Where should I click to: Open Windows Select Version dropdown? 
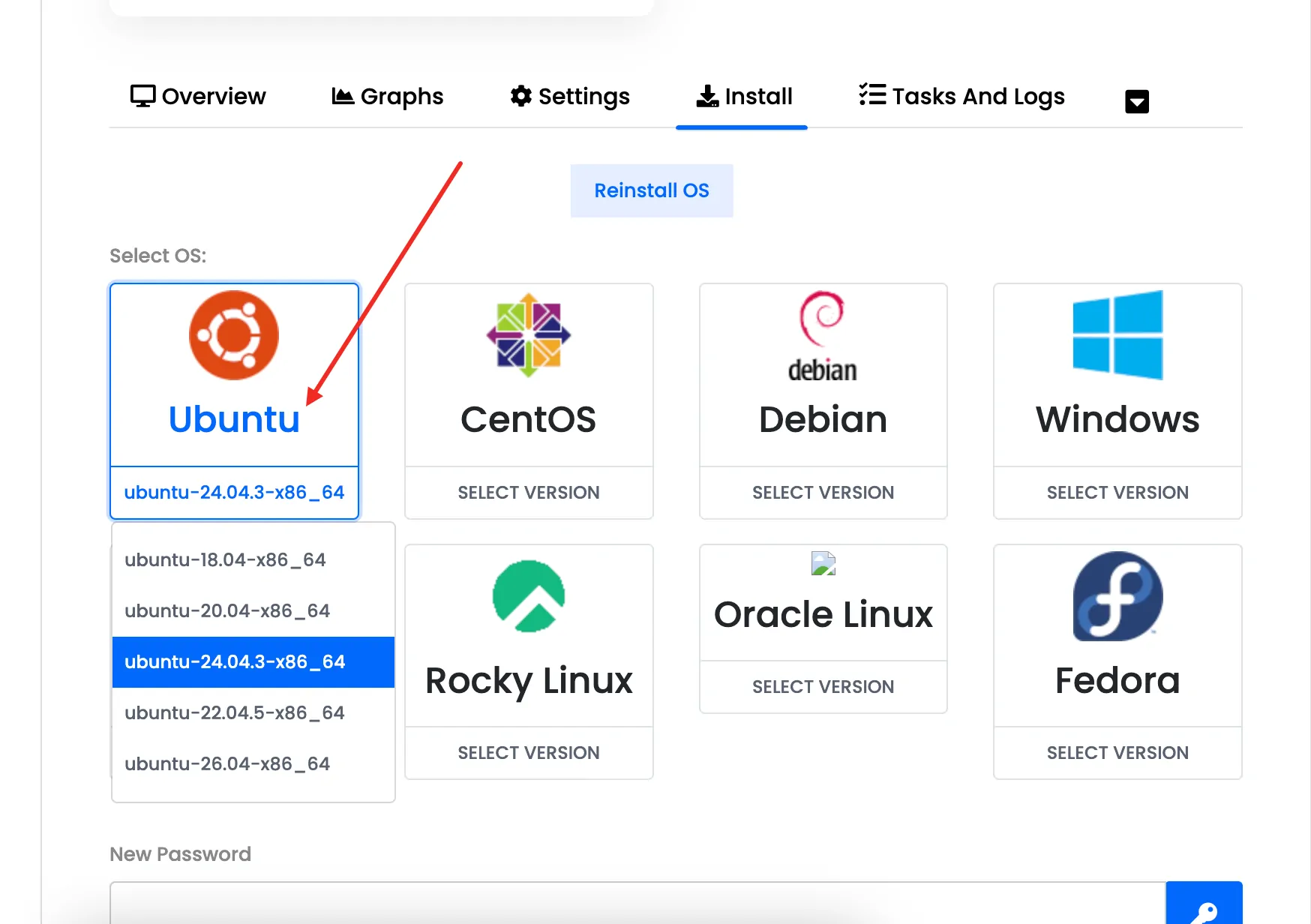1117,493
